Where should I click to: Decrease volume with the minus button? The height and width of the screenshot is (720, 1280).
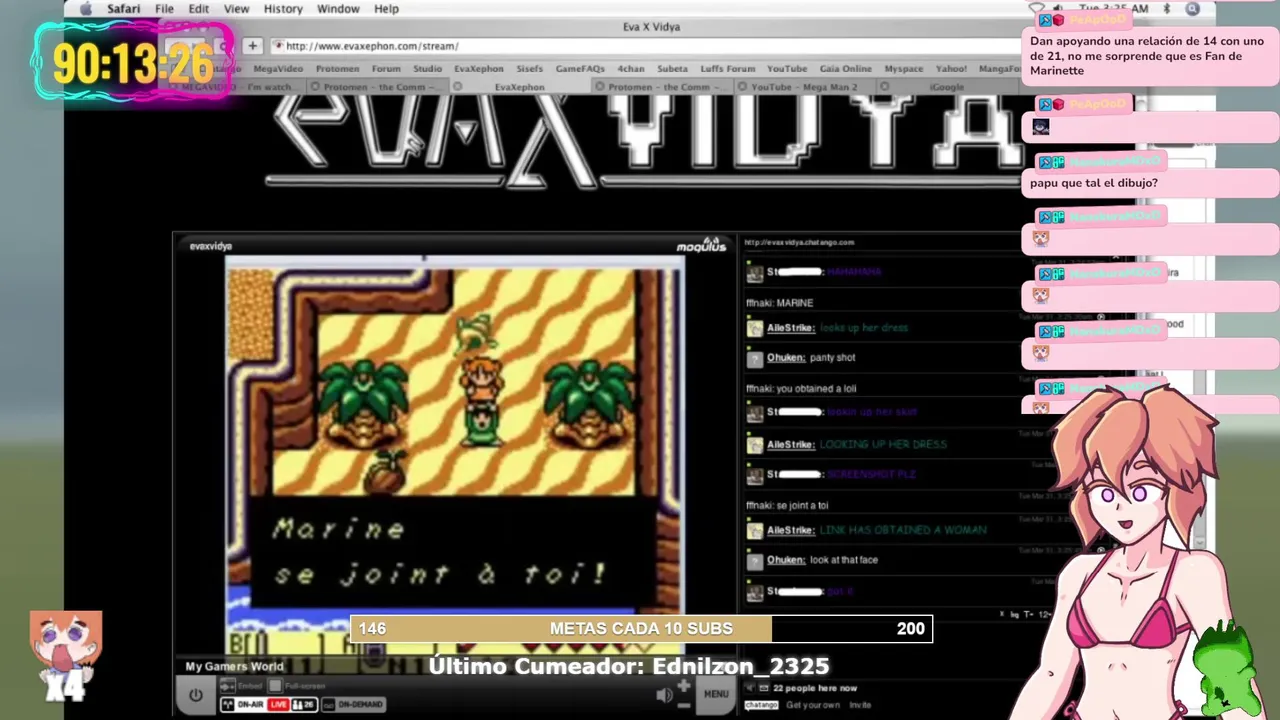(x=684, y=704)
